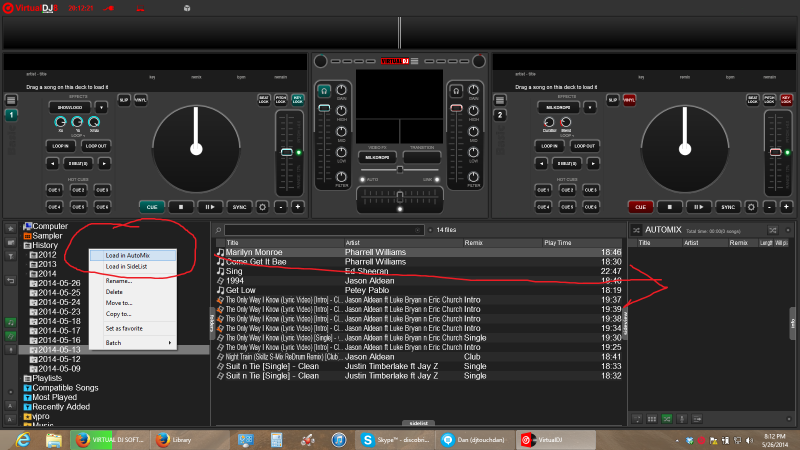This screenshot has width=800, height=450.
Task: Open Skype from the taskbar
Action: [396, 440]
